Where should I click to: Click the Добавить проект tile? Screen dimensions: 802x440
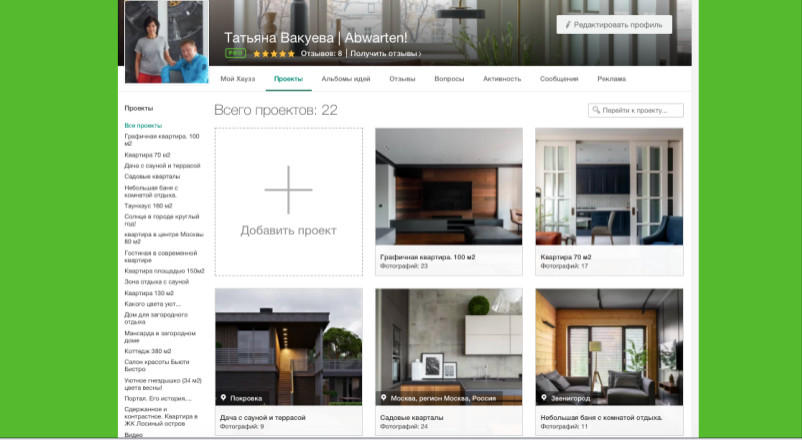coord(288,202)
